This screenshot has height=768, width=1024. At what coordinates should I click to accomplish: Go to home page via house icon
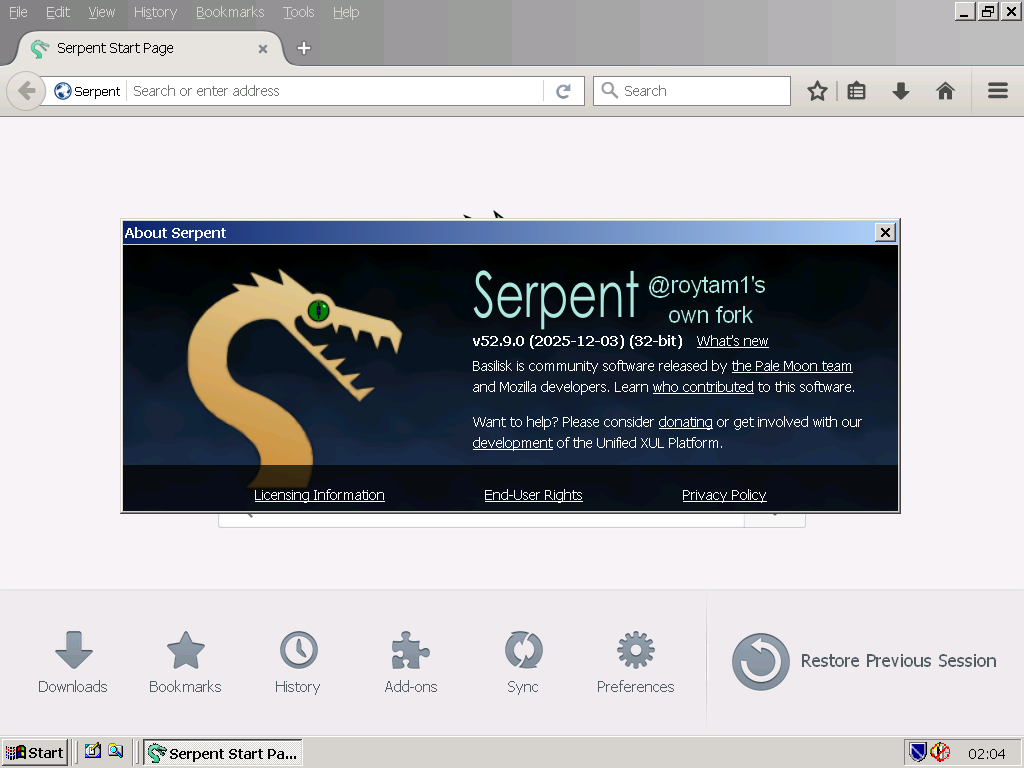(945, 91)
